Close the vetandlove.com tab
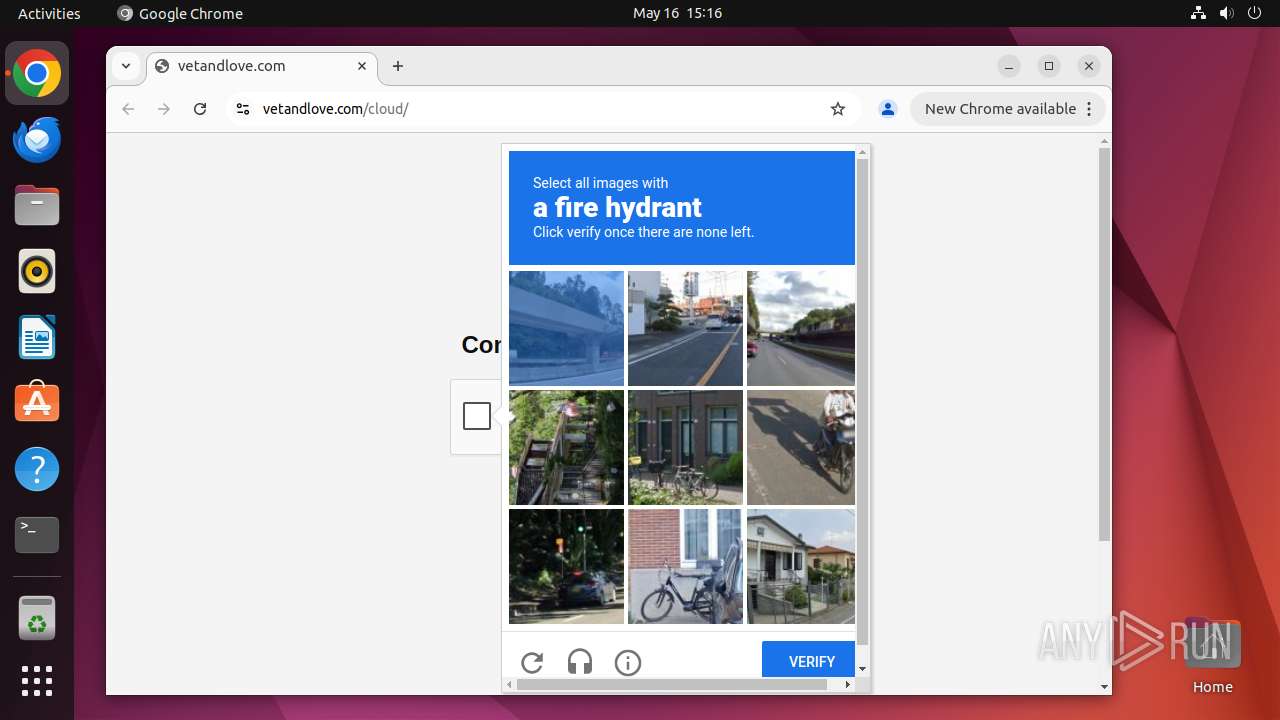Screen dimensions: 1280x720 [362, 66]
